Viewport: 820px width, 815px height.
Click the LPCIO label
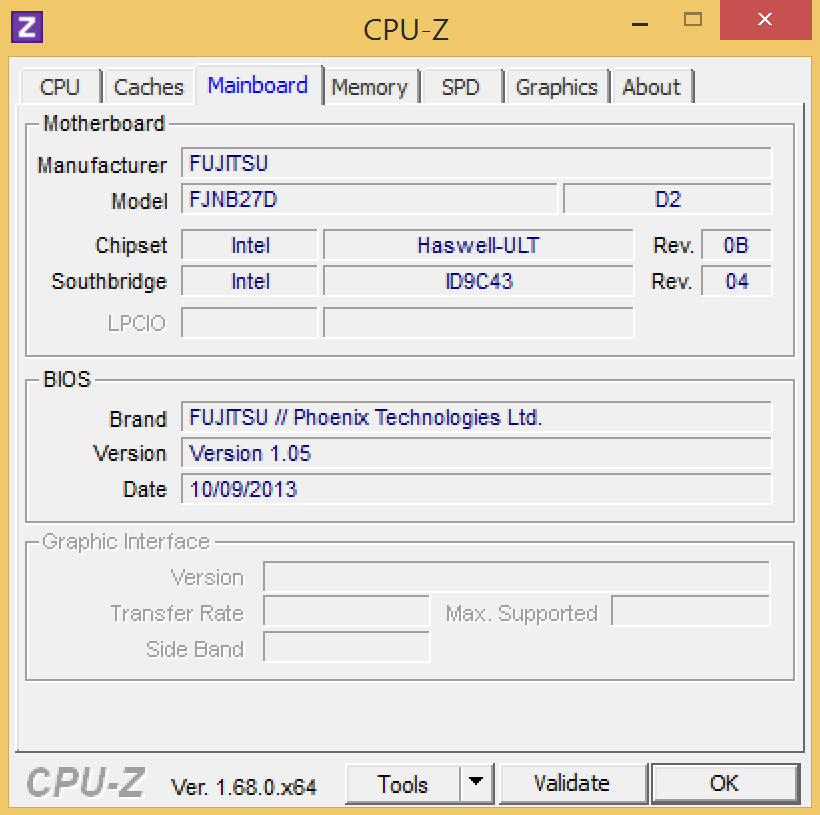coord(136,323)
